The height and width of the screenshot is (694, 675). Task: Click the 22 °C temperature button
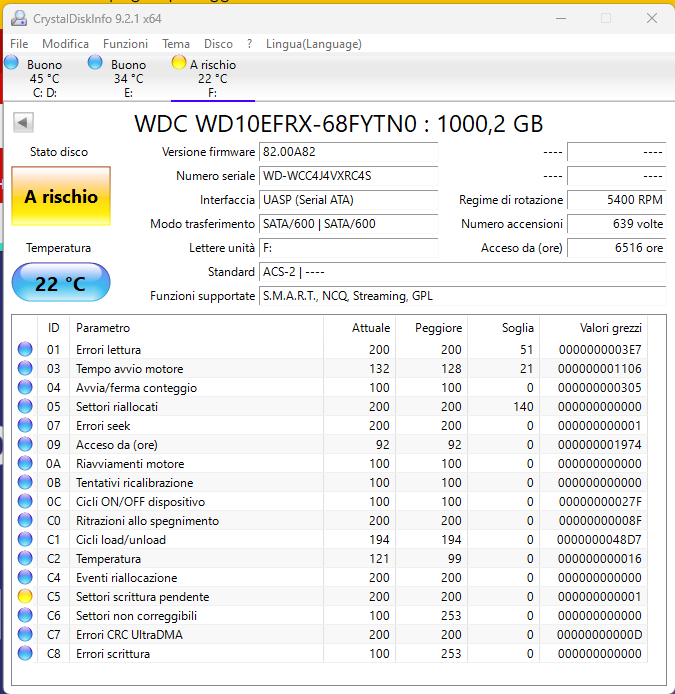pyautogui.click(x=61, y=282)
